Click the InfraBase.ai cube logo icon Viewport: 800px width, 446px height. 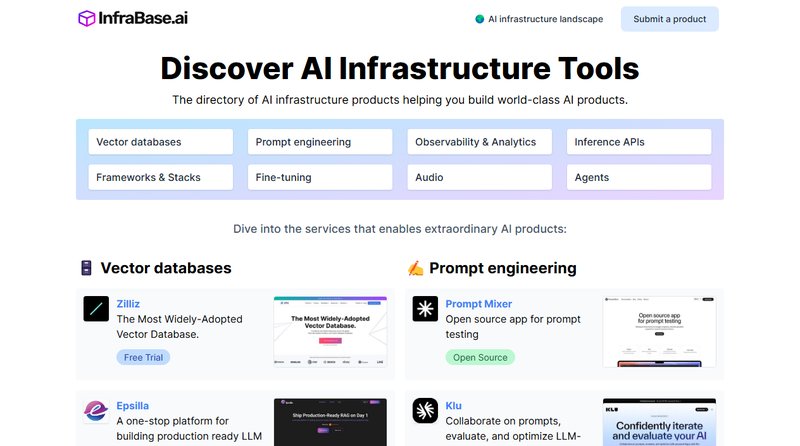click(87, 19)
